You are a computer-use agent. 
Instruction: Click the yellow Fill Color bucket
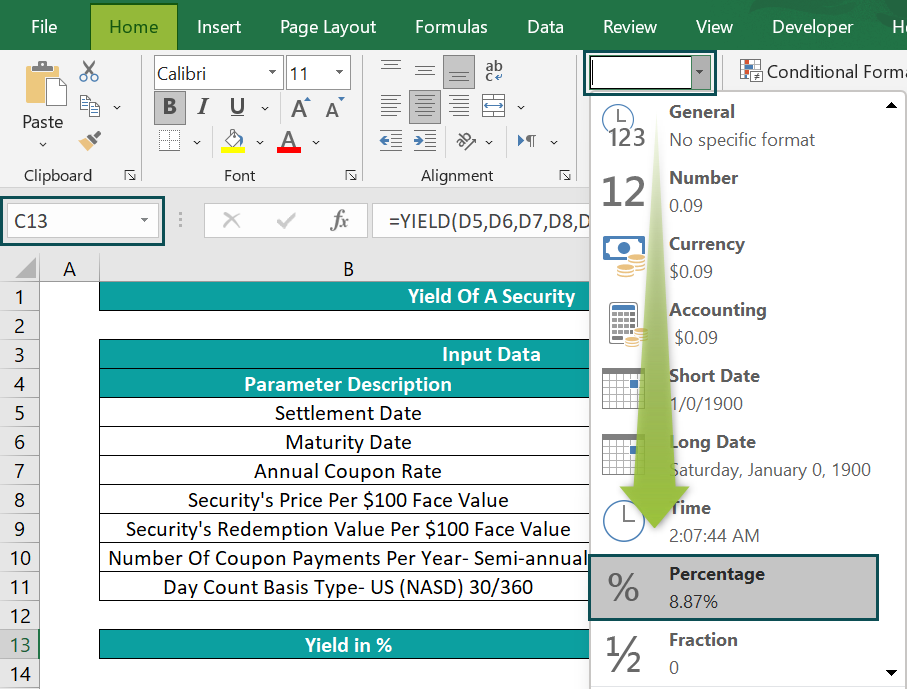coord(233,139)
